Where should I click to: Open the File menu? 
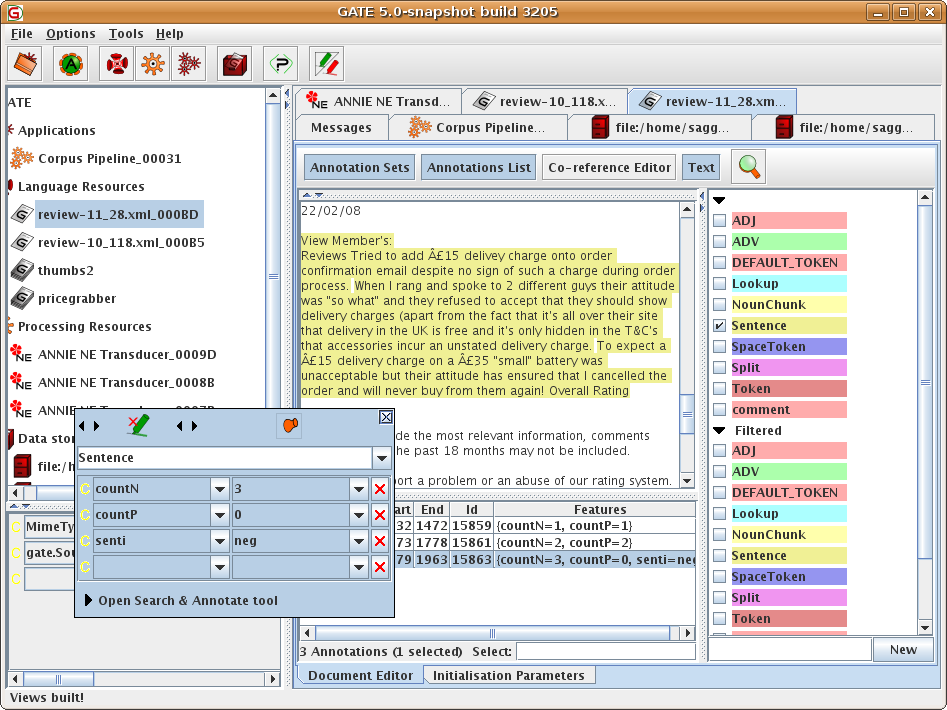(x=22, y=34)
